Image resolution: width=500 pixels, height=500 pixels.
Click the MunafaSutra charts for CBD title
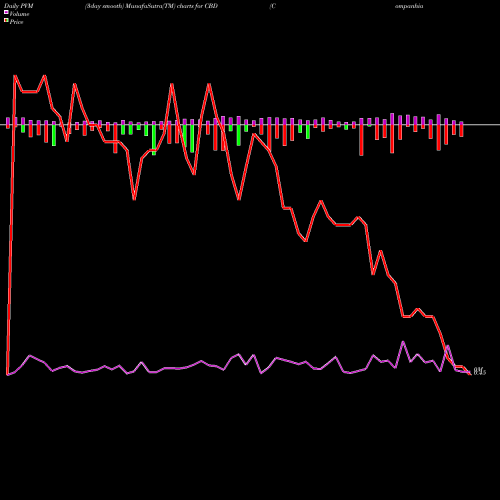point(151,6)
